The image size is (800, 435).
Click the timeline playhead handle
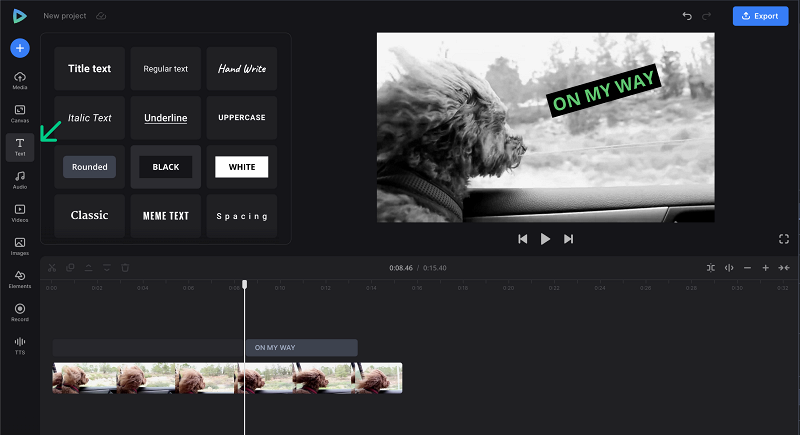tap(244, 284)
